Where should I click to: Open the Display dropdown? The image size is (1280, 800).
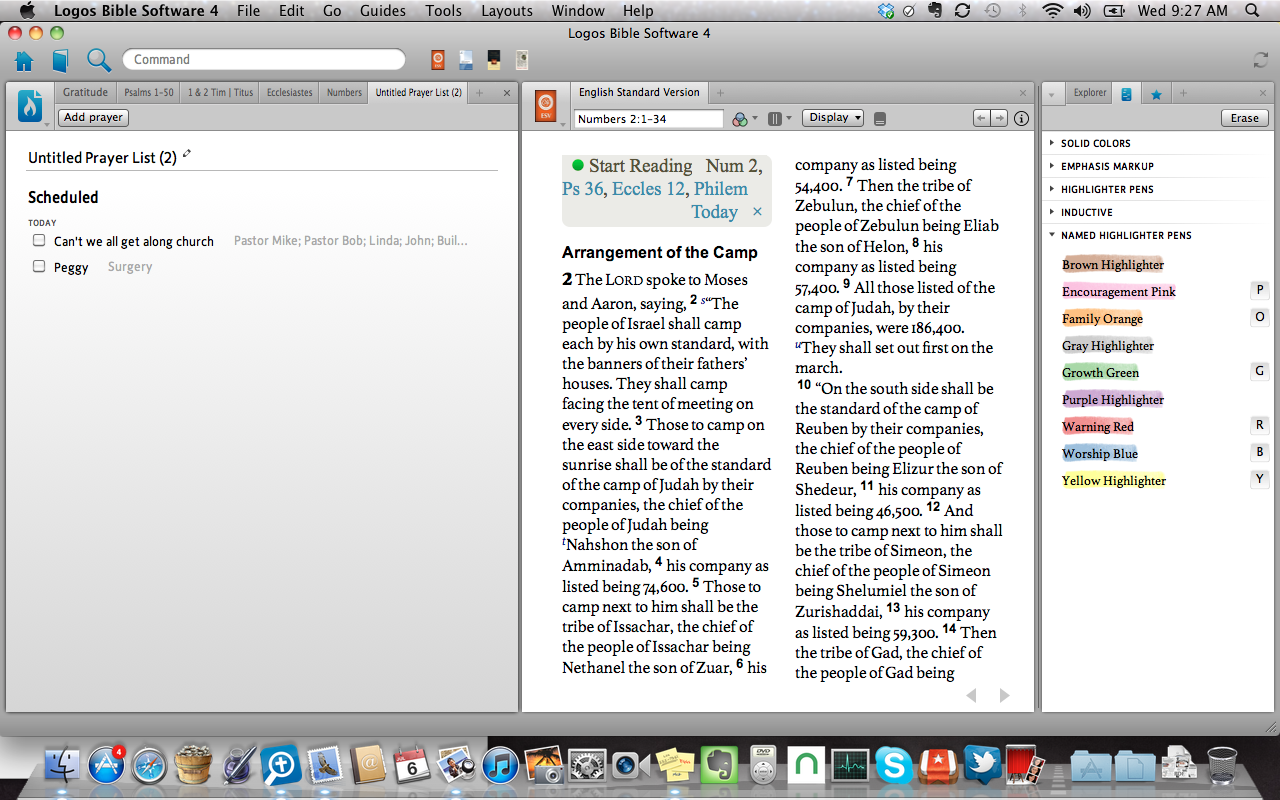pyautogui.click(x=833, y=118)
